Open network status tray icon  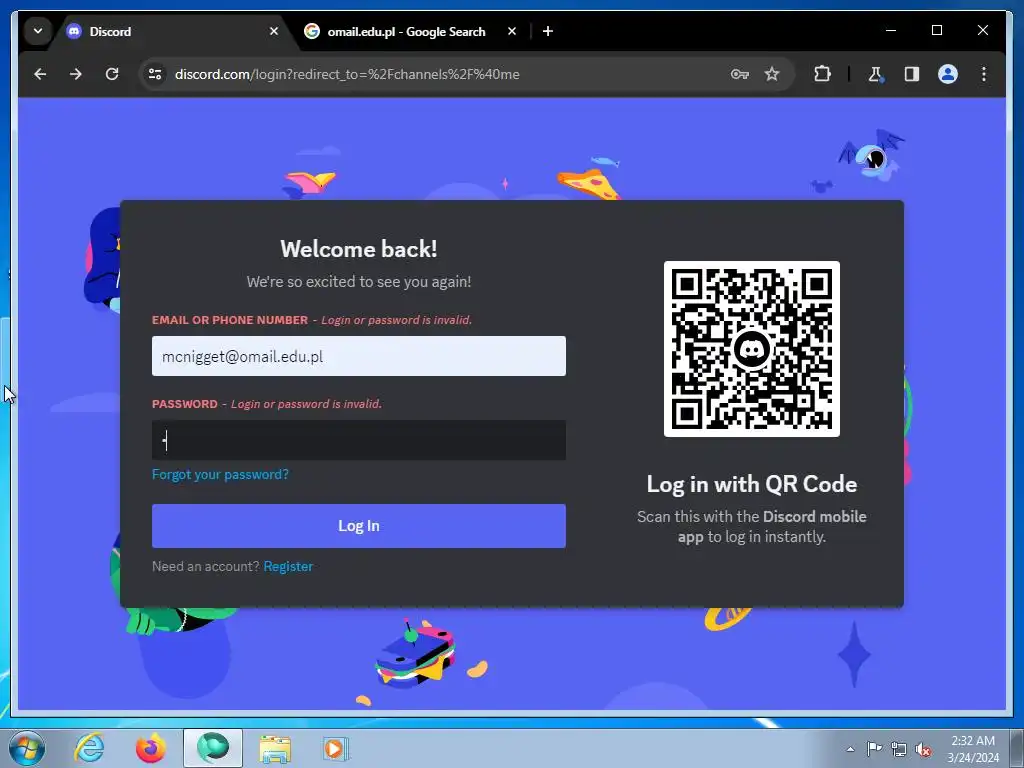(x=899, y=749)
